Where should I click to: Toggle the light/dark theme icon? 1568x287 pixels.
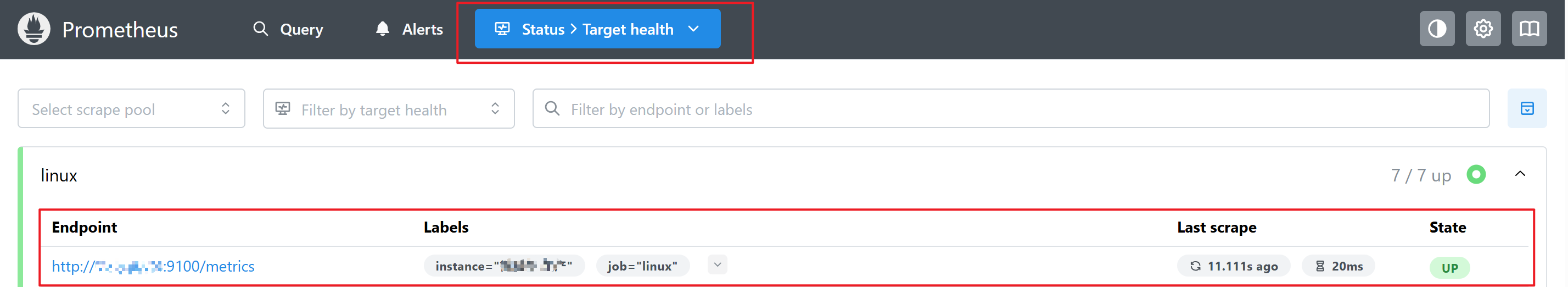click(x=1437, y=29)
